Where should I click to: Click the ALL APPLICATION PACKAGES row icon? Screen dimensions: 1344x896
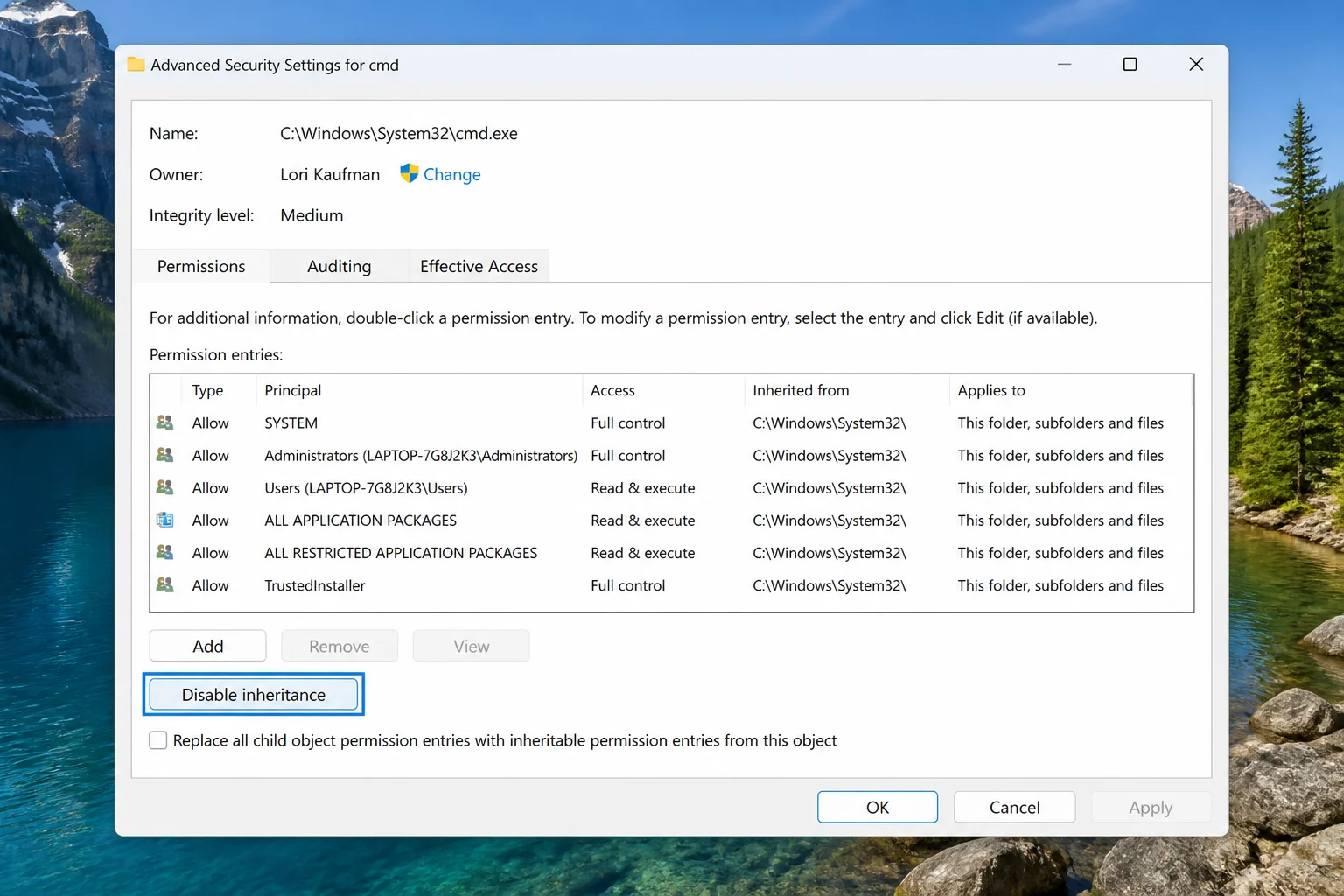click(x=164, y=520)
